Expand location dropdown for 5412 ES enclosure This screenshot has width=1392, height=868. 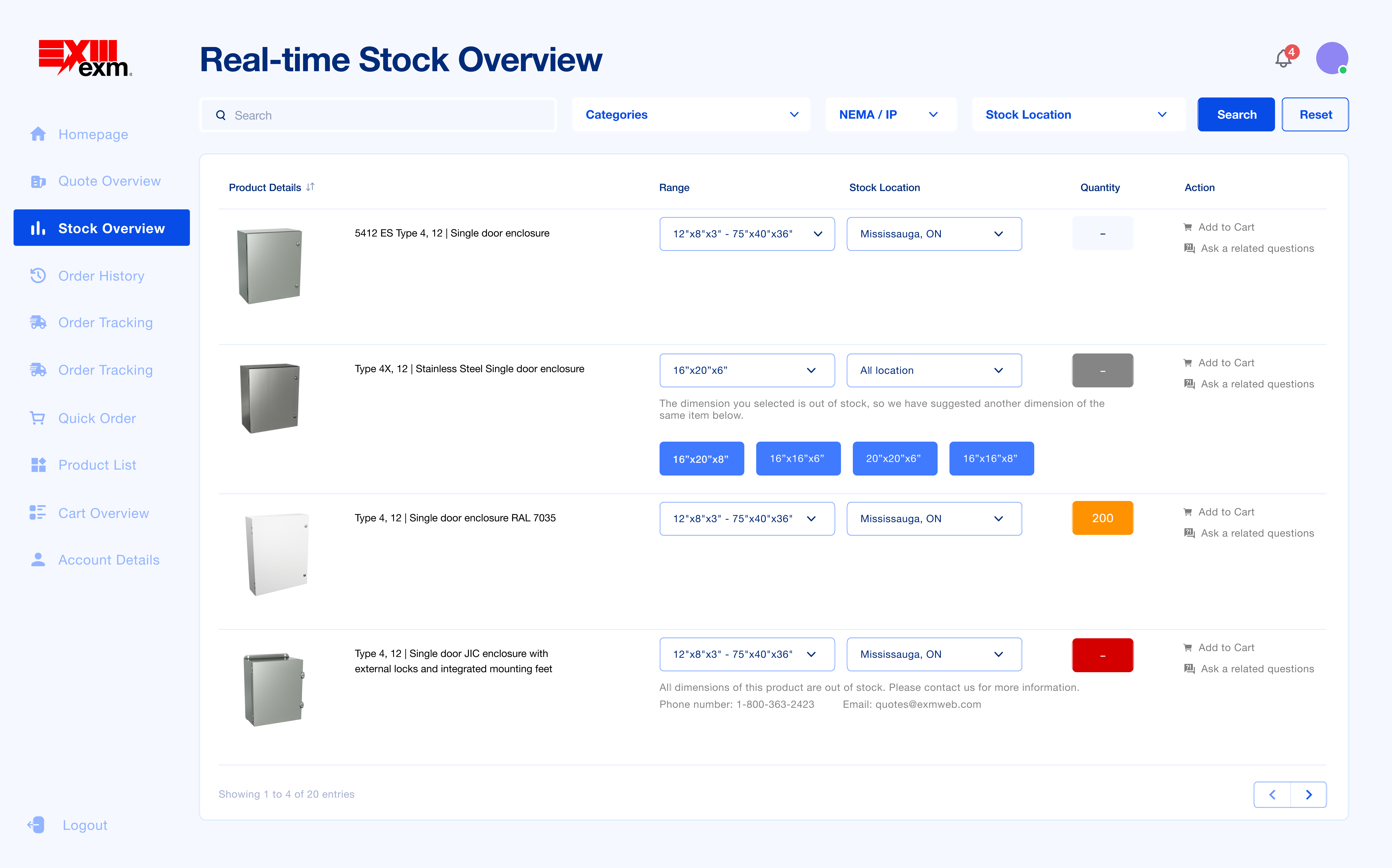click(934, 234)
